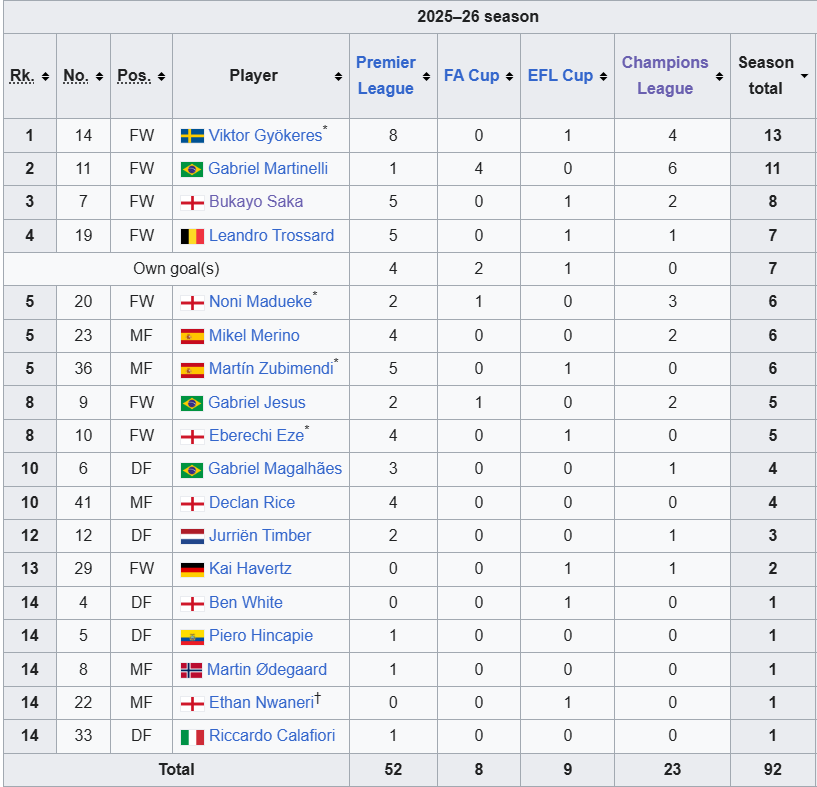Click the Ecuador flag beside Piero Hincapie
The width and height of the screenshot is (817, 787).
pos(192,636)
